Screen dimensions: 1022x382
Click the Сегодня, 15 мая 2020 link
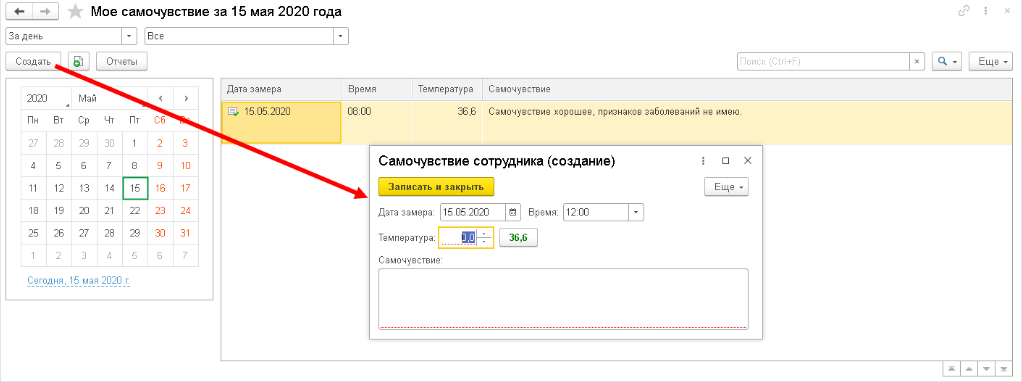(x=79, y=280)
